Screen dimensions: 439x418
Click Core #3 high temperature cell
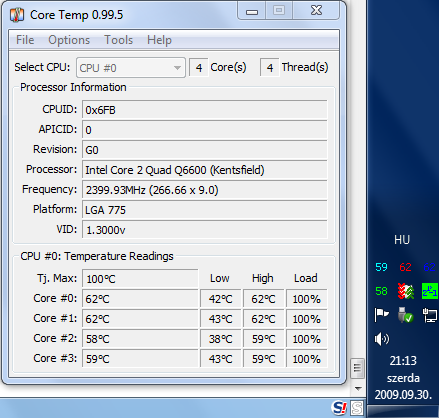pyautogui.click(x=263, y=358)
